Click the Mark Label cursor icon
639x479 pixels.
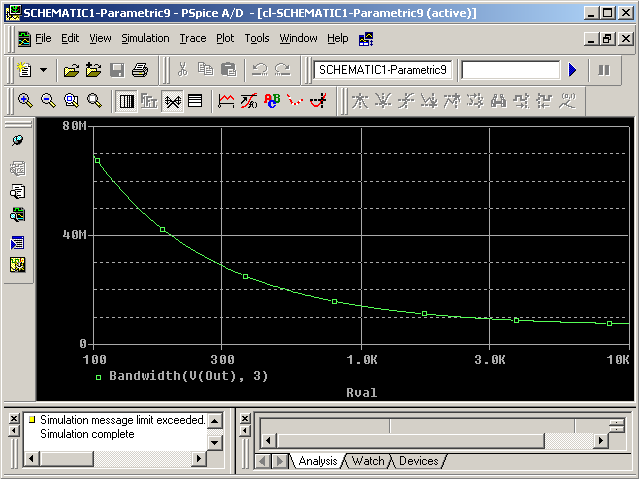pyautogui.click(x=567, y=101)
